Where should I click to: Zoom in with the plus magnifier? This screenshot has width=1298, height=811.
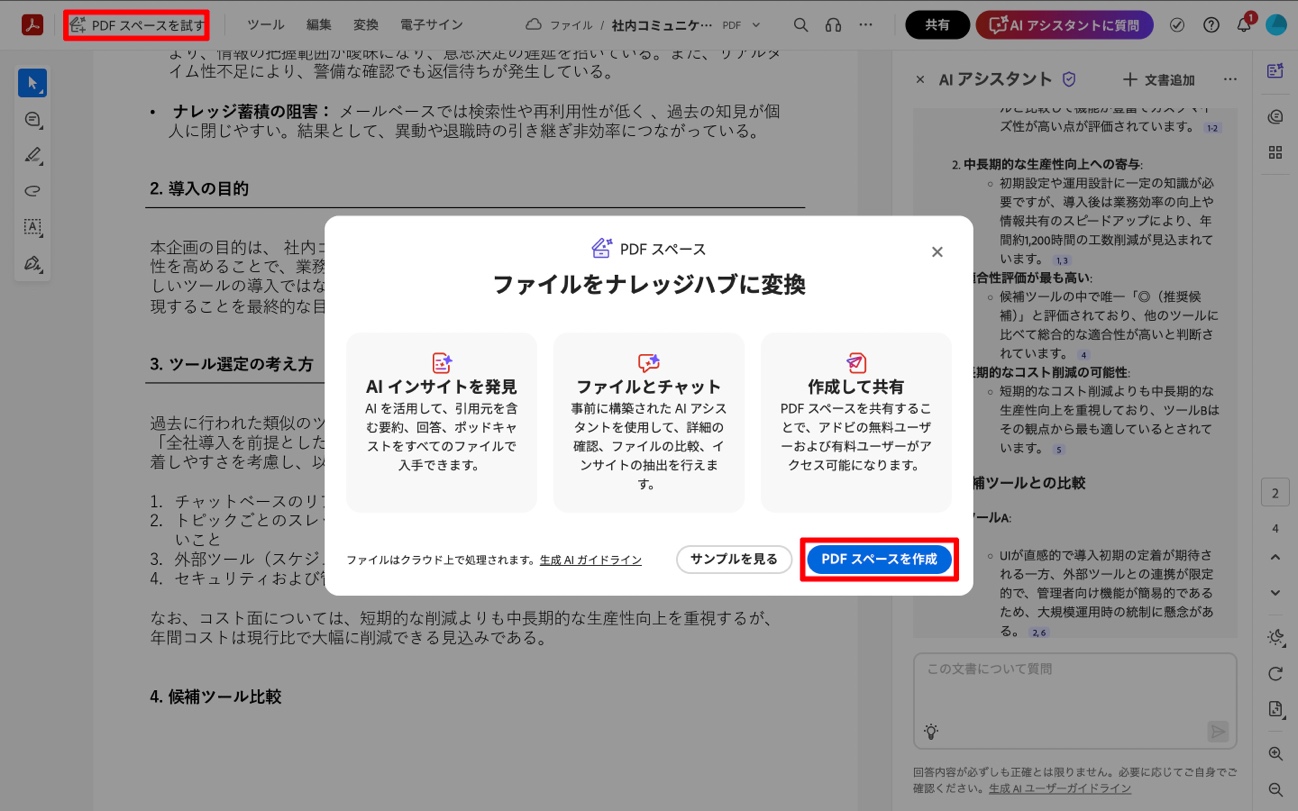(x=1275, y=754)
